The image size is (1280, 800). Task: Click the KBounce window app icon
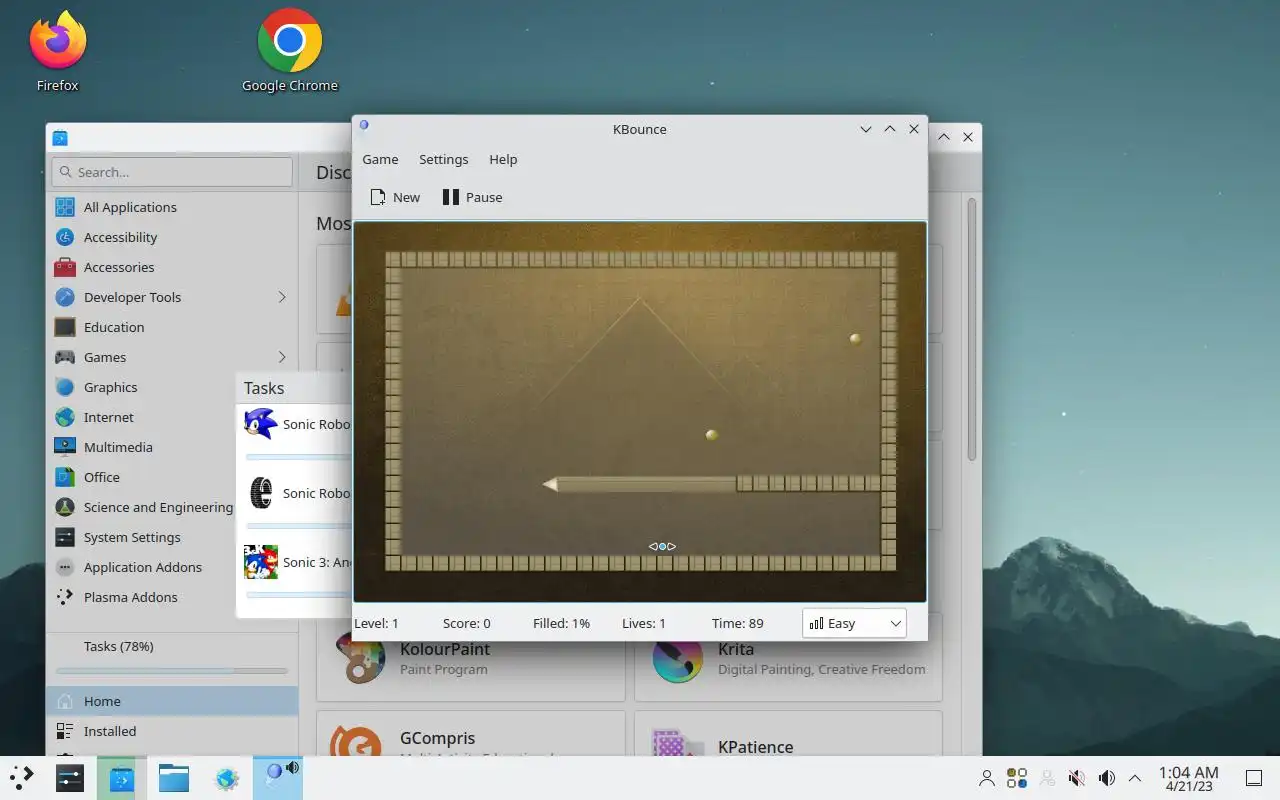(x=364, y=126)
